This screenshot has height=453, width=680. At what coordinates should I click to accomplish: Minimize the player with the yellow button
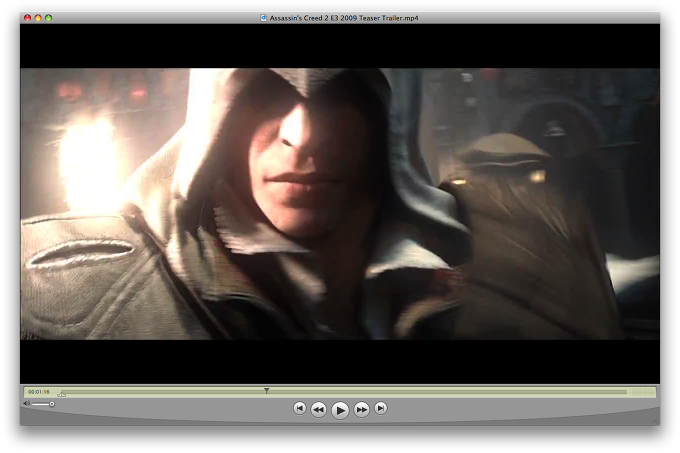coord(38,18)
